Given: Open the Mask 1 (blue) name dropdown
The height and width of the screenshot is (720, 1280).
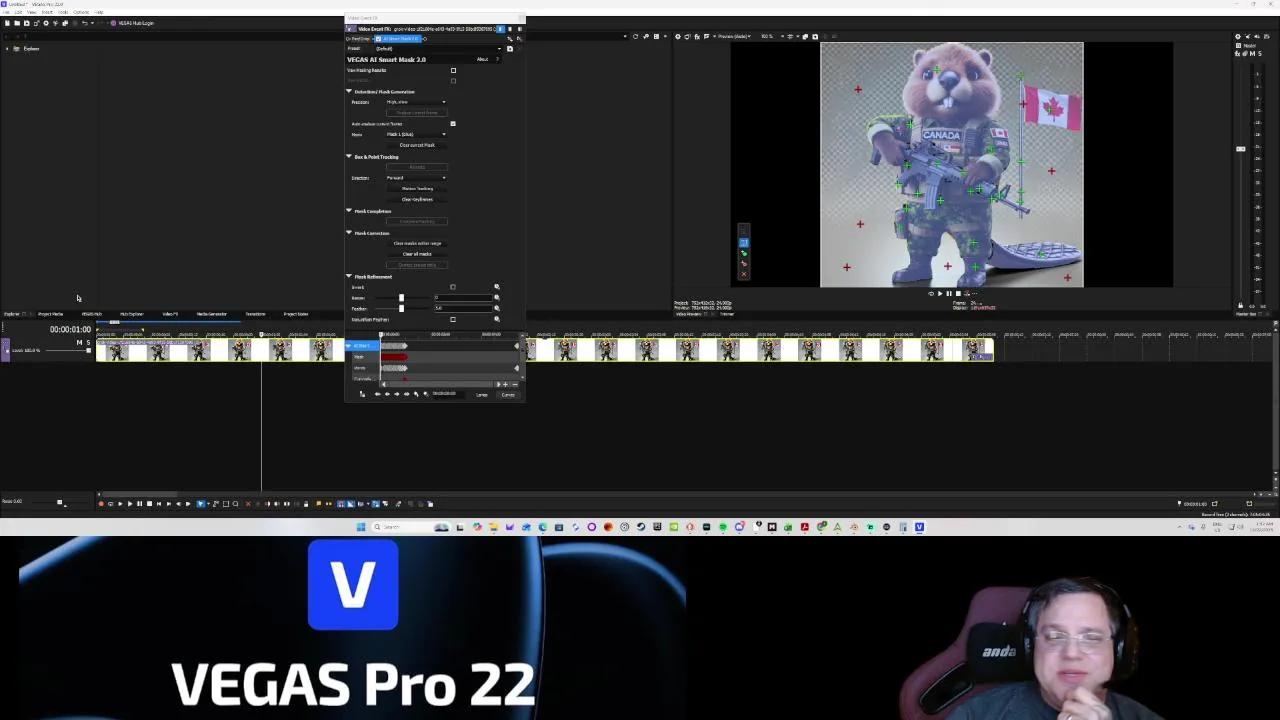Looking at the screenshot, I should pyautogui.click(x=416, y=134).
